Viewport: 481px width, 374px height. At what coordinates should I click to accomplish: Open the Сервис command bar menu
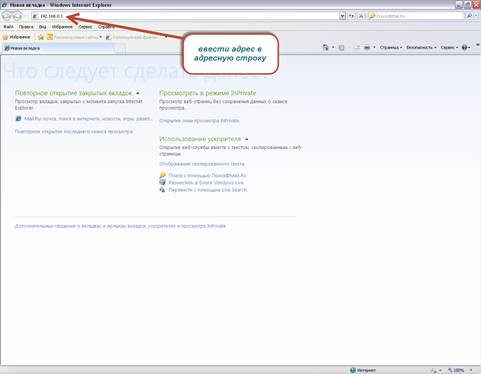(449, 48)
